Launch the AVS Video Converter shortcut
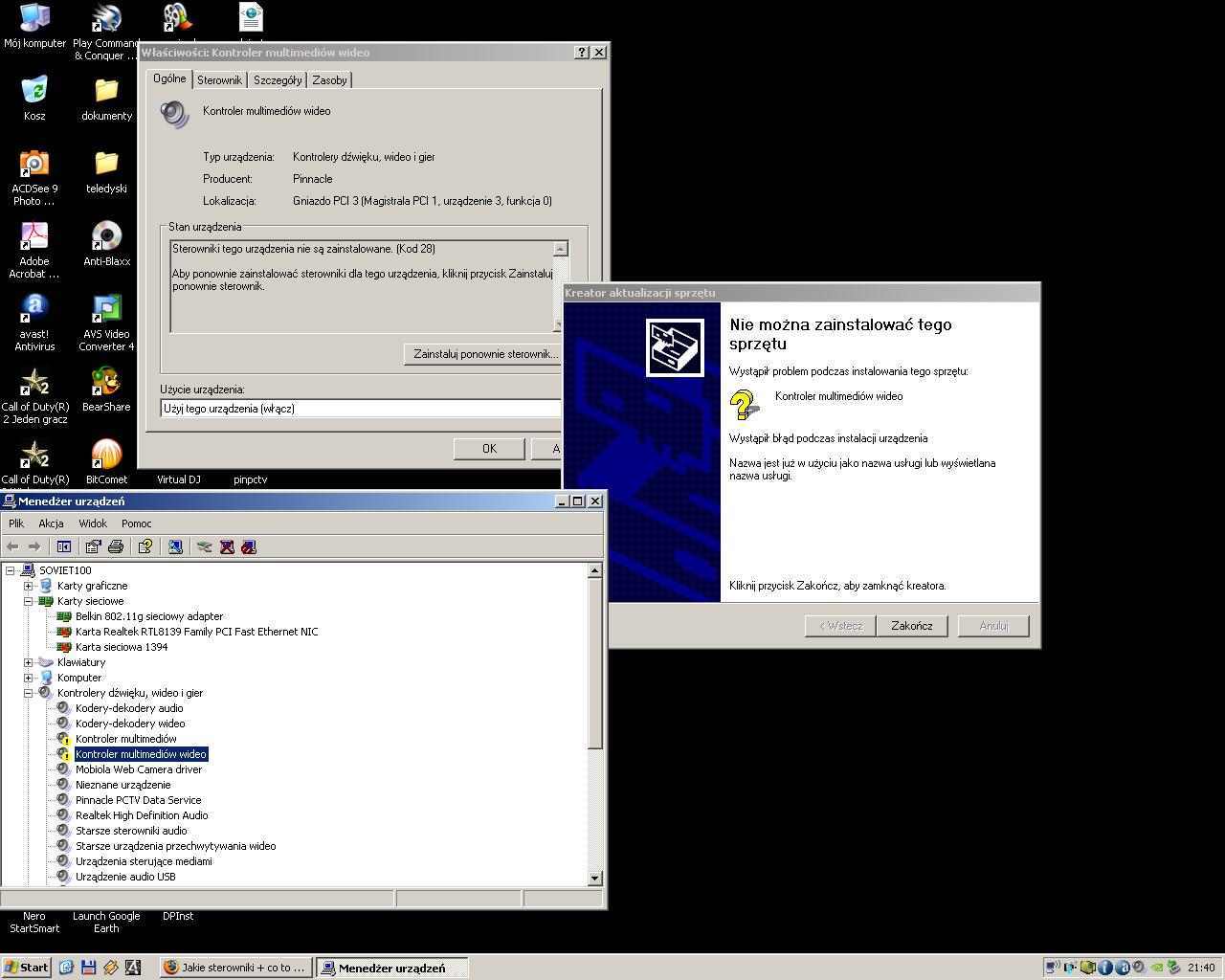 point(106,323)
